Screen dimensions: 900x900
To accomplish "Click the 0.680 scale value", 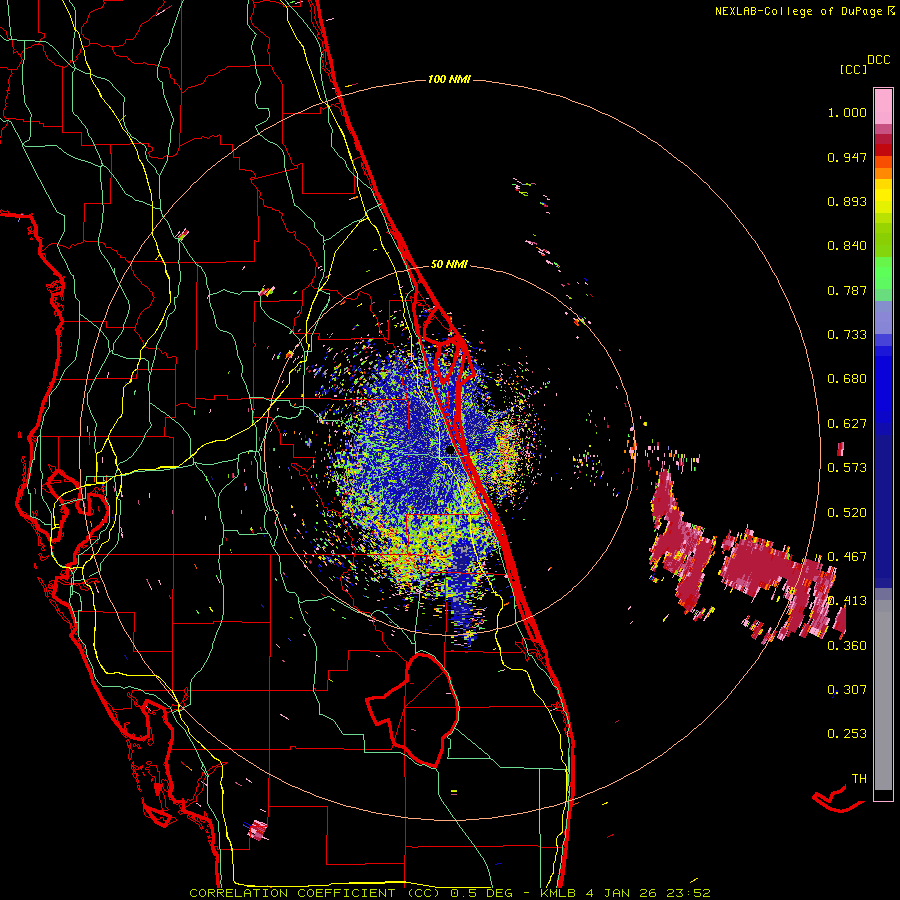I will [847, 379].
